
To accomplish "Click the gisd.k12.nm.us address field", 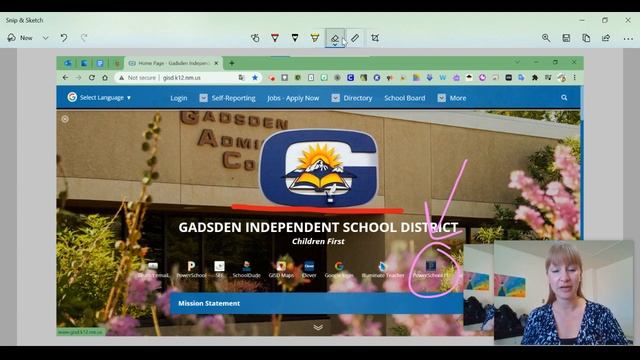I will (x=182, y=78).
